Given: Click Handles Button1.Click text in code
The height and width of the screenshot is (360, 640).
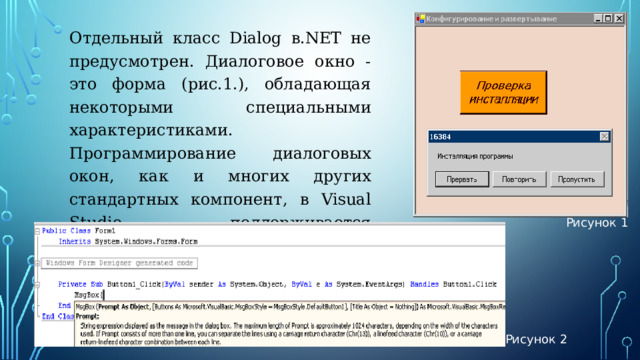Looking at the screenshot, I should click(453, 284).
